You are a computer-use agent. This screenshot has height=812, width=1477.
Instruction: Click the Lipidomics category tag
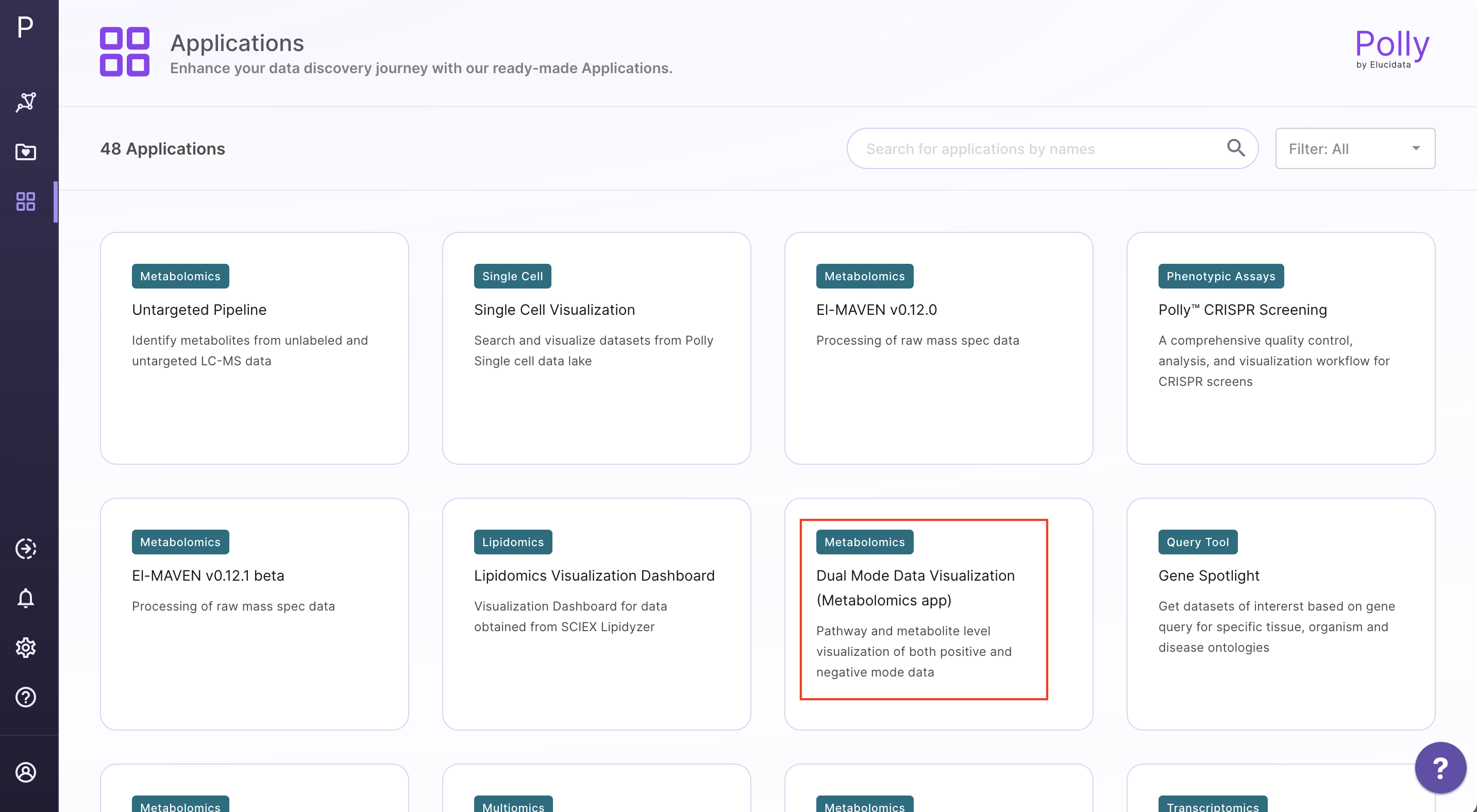click(x=513, y=542)
